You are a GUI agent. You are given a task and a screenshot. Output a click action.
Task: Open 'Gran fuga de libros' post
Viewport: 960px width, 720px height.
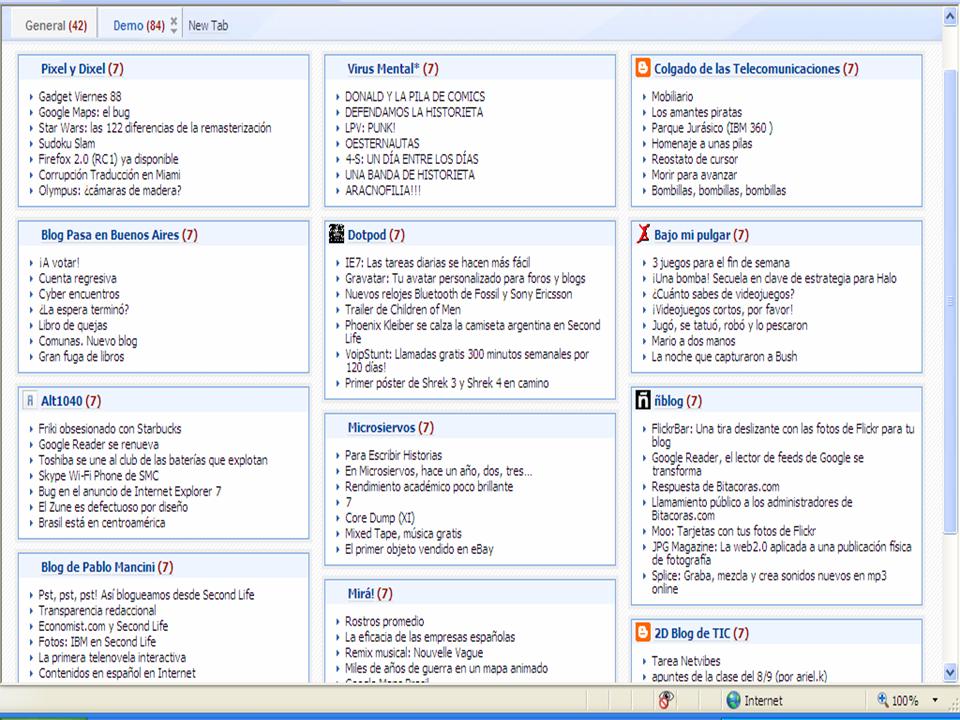point(81,356)
